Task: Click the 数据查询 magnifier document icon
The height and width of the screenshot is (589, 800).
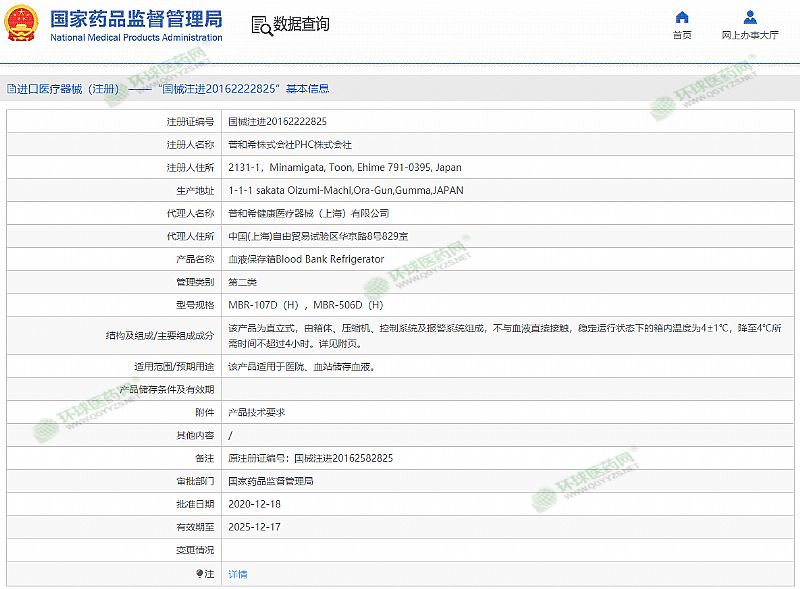Action: pyautogui.click(x=260, y=25)
